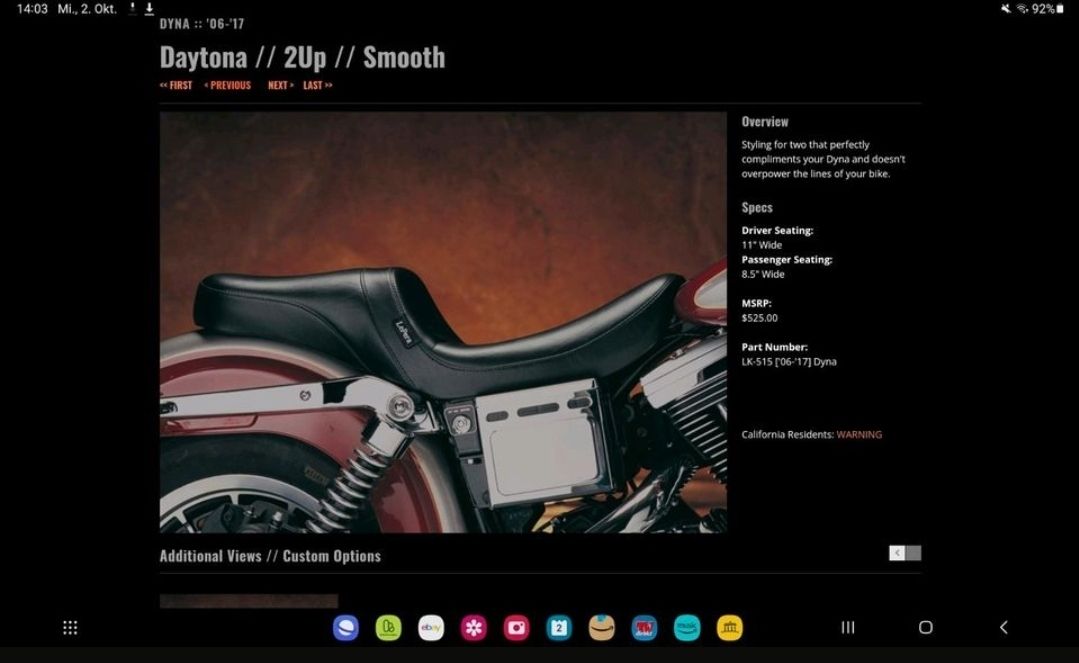The height and width of the screenshot is (663, 1079).
Task: Tap the Android home button
Action: [925, 628]
